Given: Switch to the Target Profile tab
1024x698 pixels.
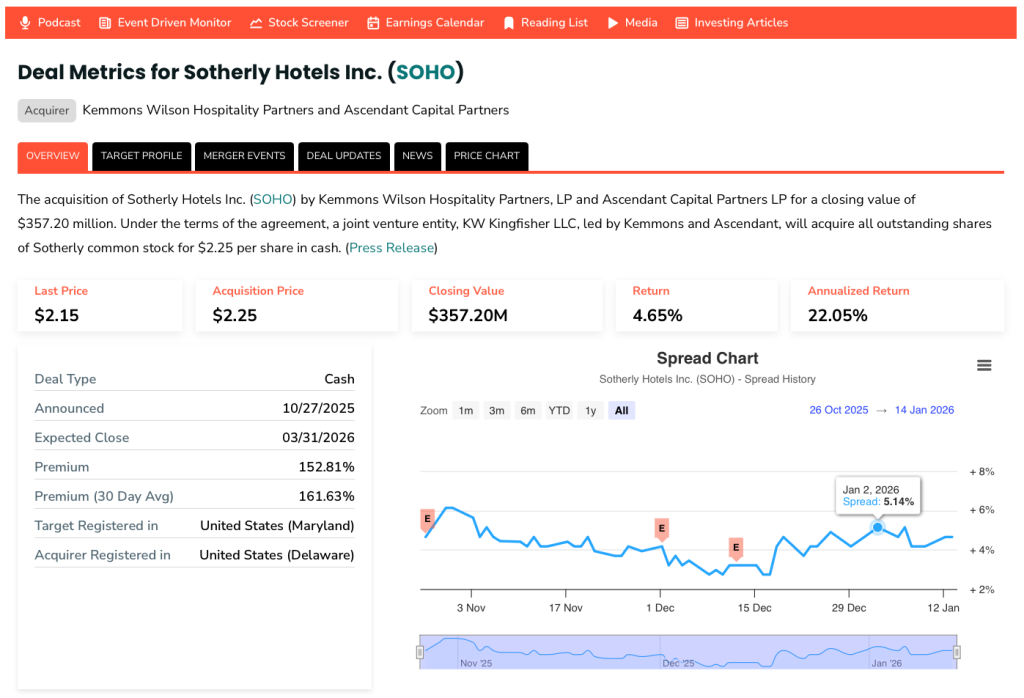Looking at the screenshot, I should pos(141,156).
